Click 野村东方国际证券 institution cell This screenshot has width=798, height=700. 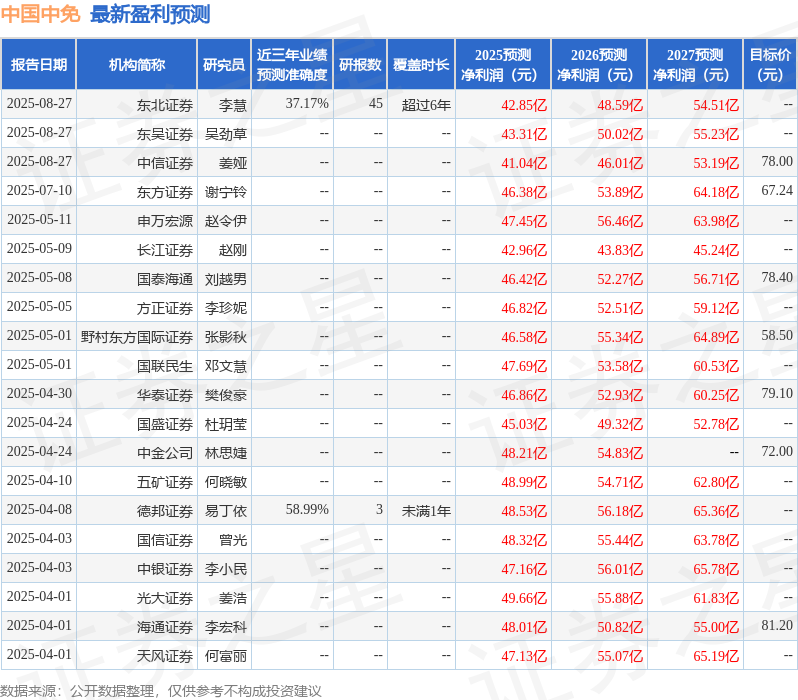click(x=137, y=337)
